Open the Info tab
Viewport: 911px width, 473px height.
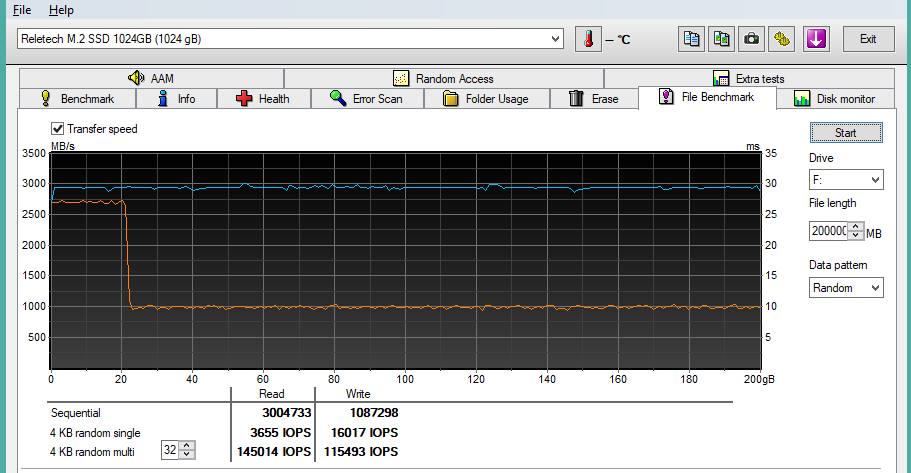pyautogui.click(x=177, y=99)
